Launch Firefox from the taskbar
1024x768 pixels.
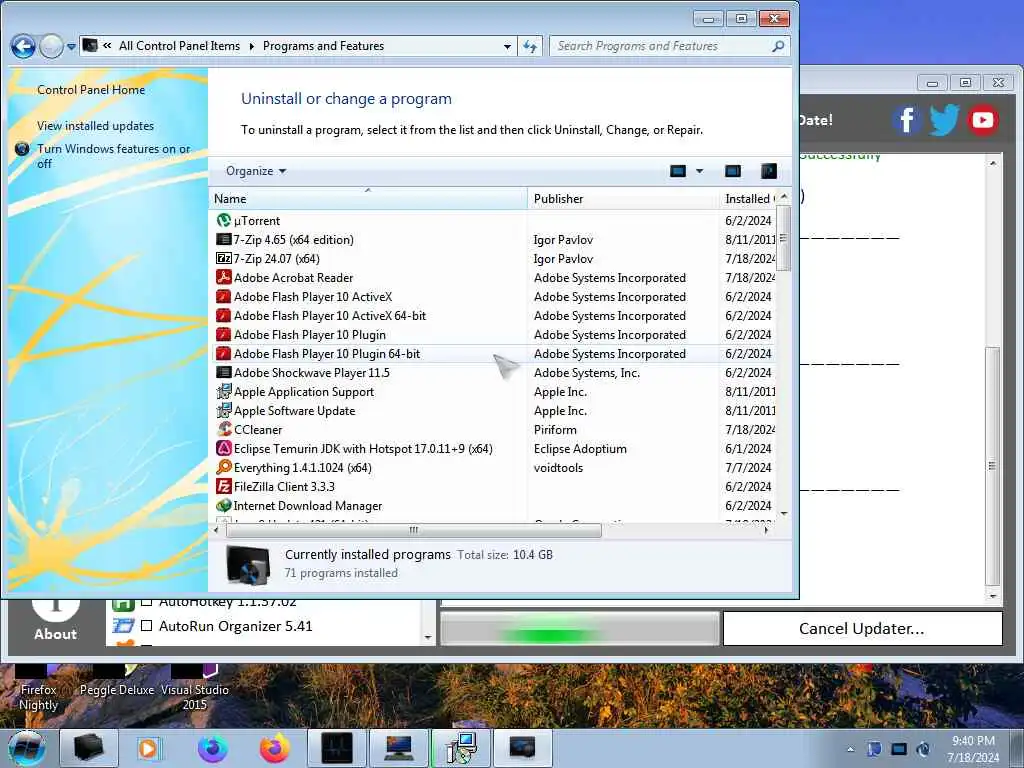point(274,748)
